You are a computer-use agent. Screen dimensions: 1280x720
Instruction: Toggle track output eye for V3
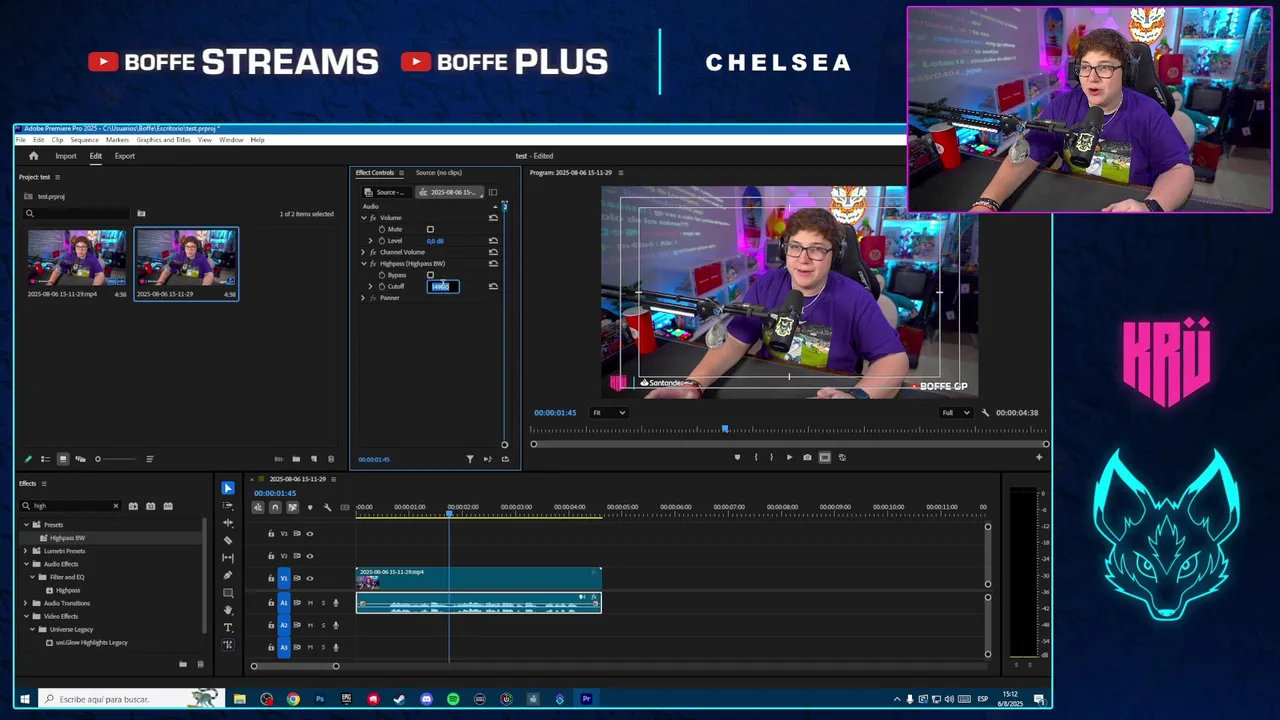tap(309, 534)
